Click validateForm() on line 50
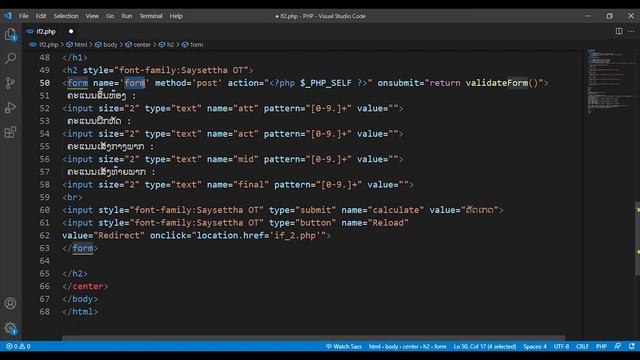640x360 pixels. (x=502, y=83)
